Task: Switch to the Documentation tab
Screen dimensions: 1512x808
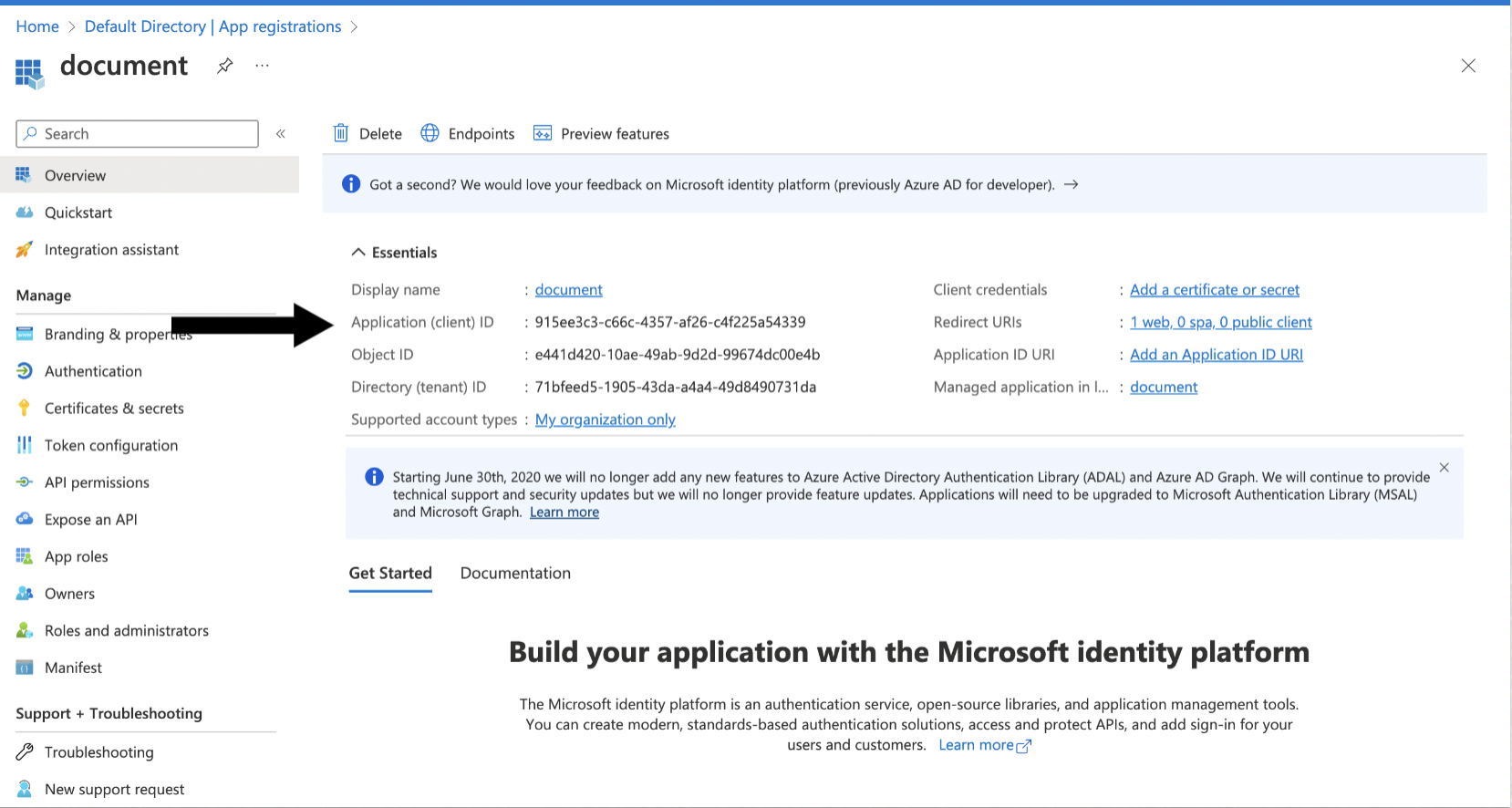Action: 515,573
